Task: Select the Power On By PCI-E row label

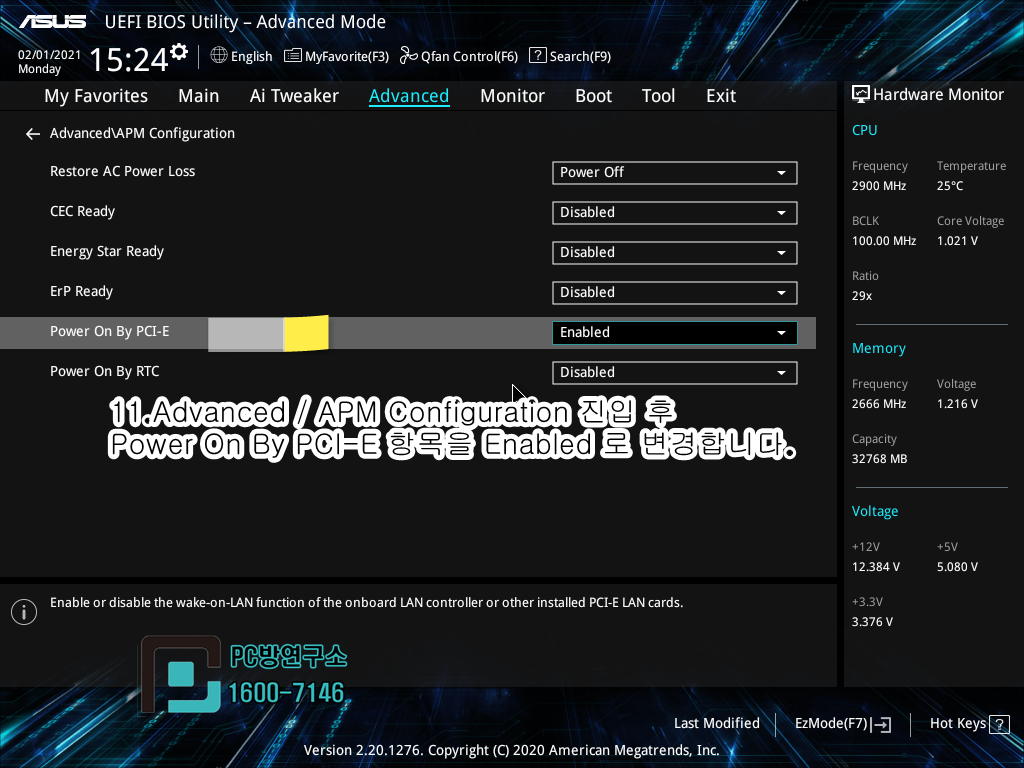Action: point(109,331)
